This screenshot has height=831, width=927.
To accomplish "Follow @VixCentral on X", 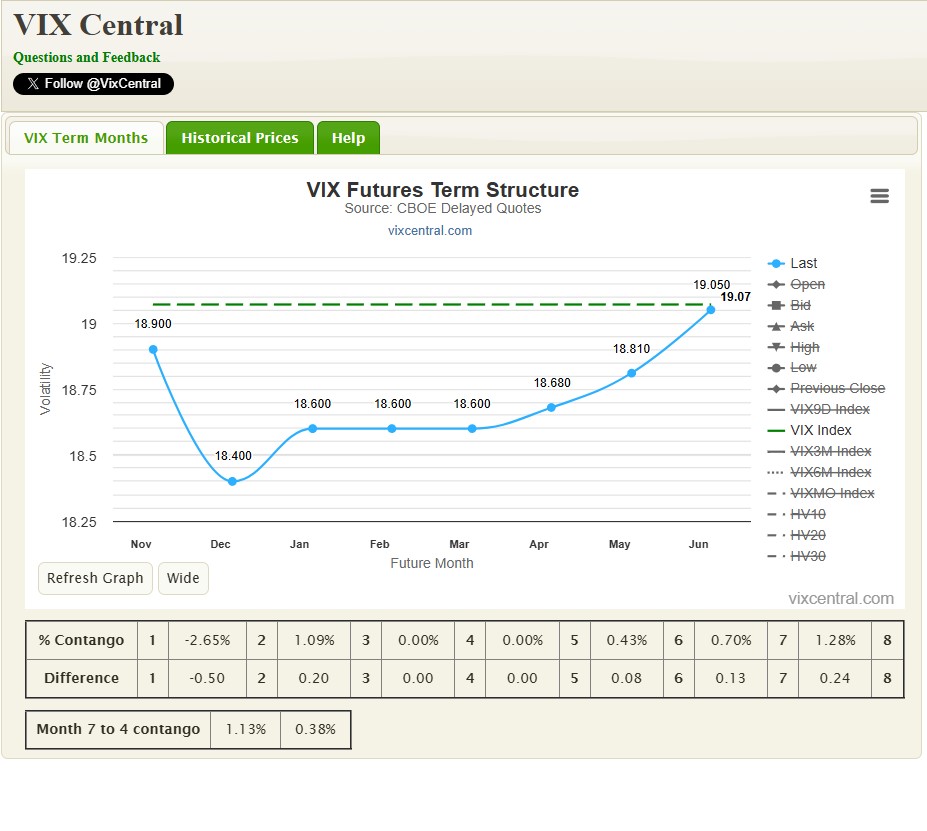I will click(93, 84).
